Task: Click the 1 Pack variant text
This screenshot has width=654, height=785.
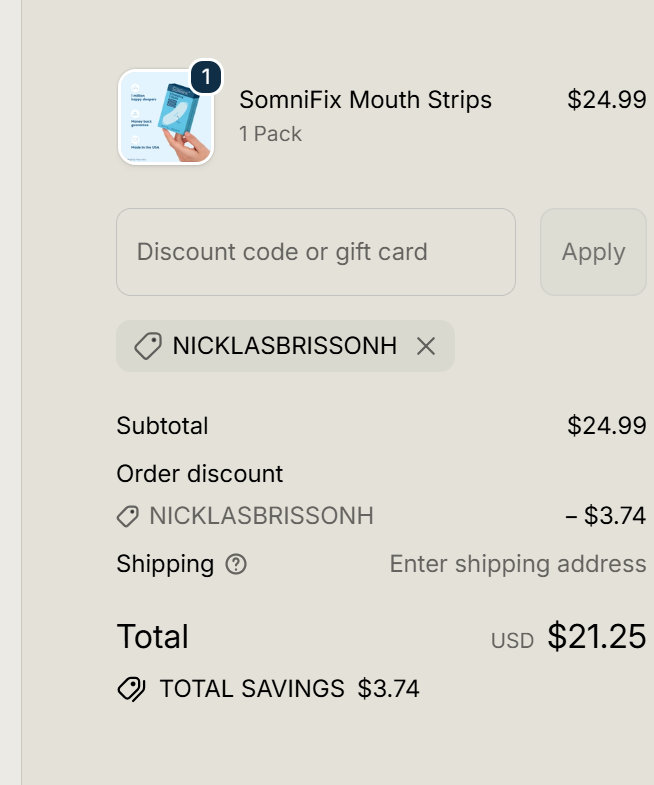Action: 270,134
